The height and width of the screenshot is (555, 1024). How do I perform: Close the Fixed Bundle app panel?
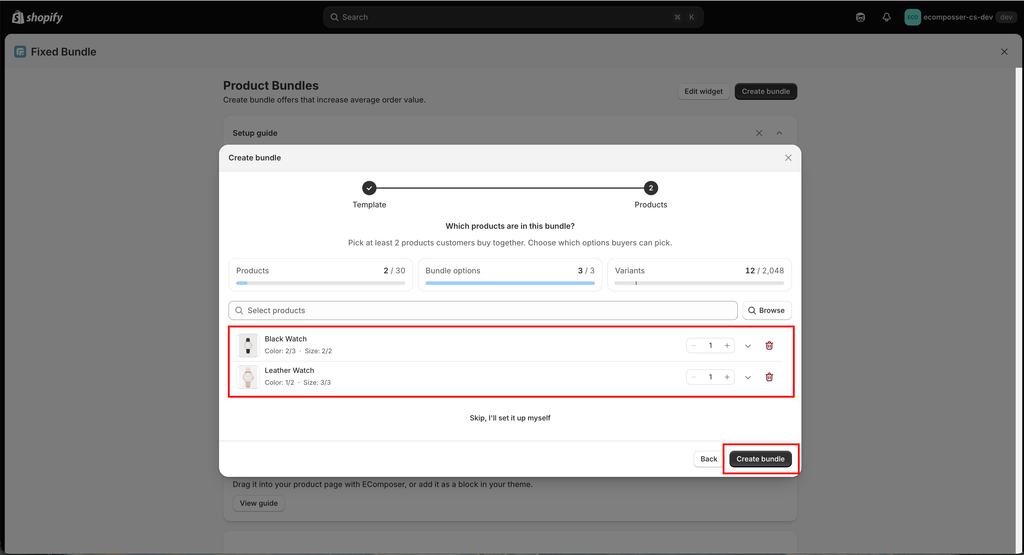[x=1004, y=52]
